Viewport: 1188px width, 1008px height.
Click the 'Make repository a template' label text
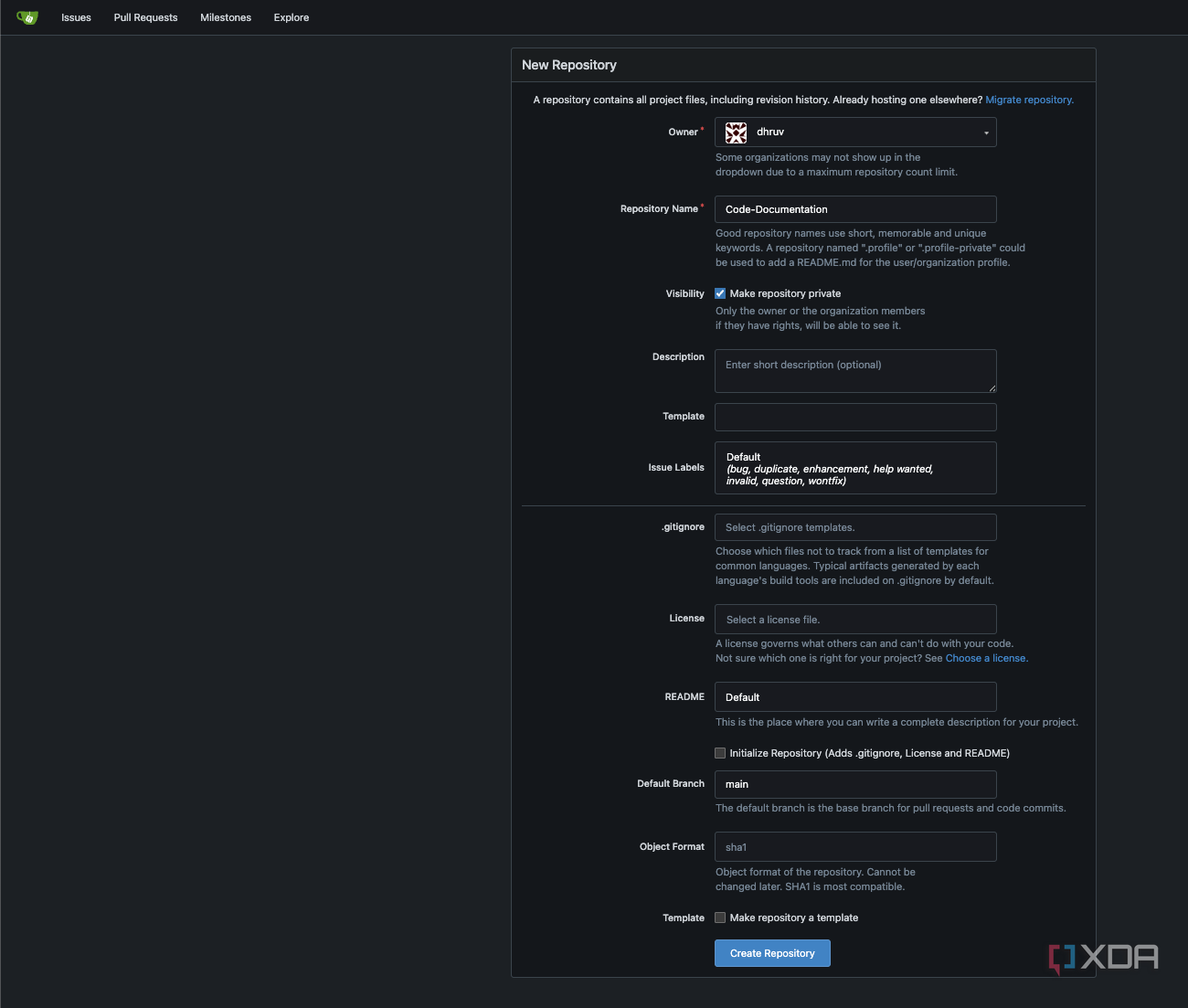[x=794, y=918]
